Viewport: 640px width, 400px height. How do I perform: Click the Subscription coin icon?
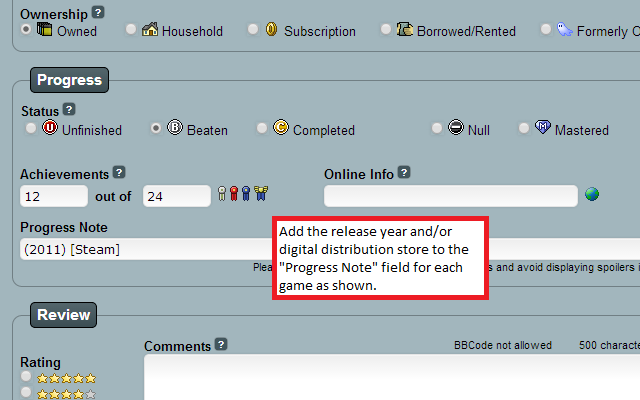click(271, 29)
